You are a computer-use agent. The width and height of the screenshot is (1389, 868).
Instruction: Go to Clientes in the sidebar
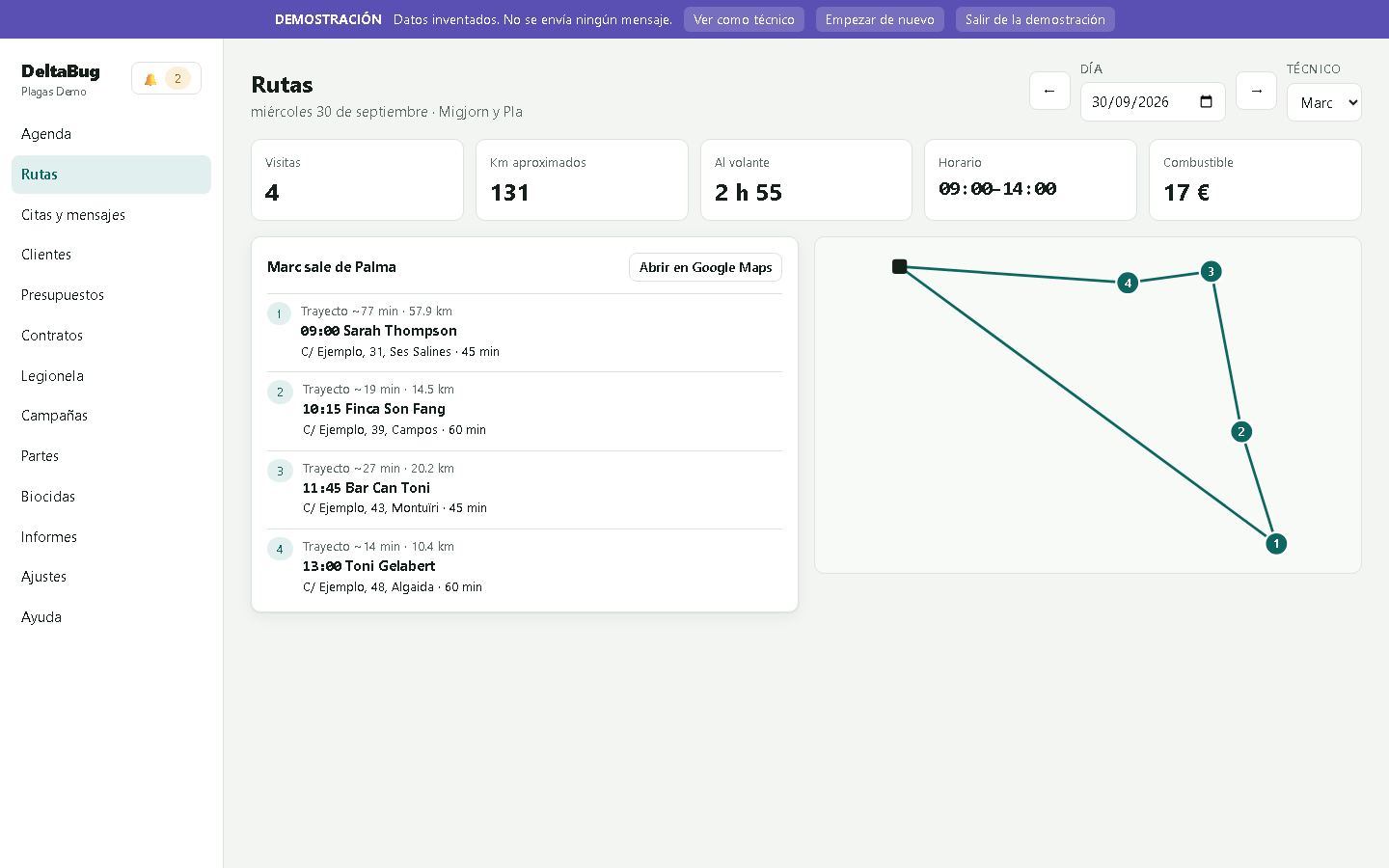pyautogui.click(x=111, y=255)
